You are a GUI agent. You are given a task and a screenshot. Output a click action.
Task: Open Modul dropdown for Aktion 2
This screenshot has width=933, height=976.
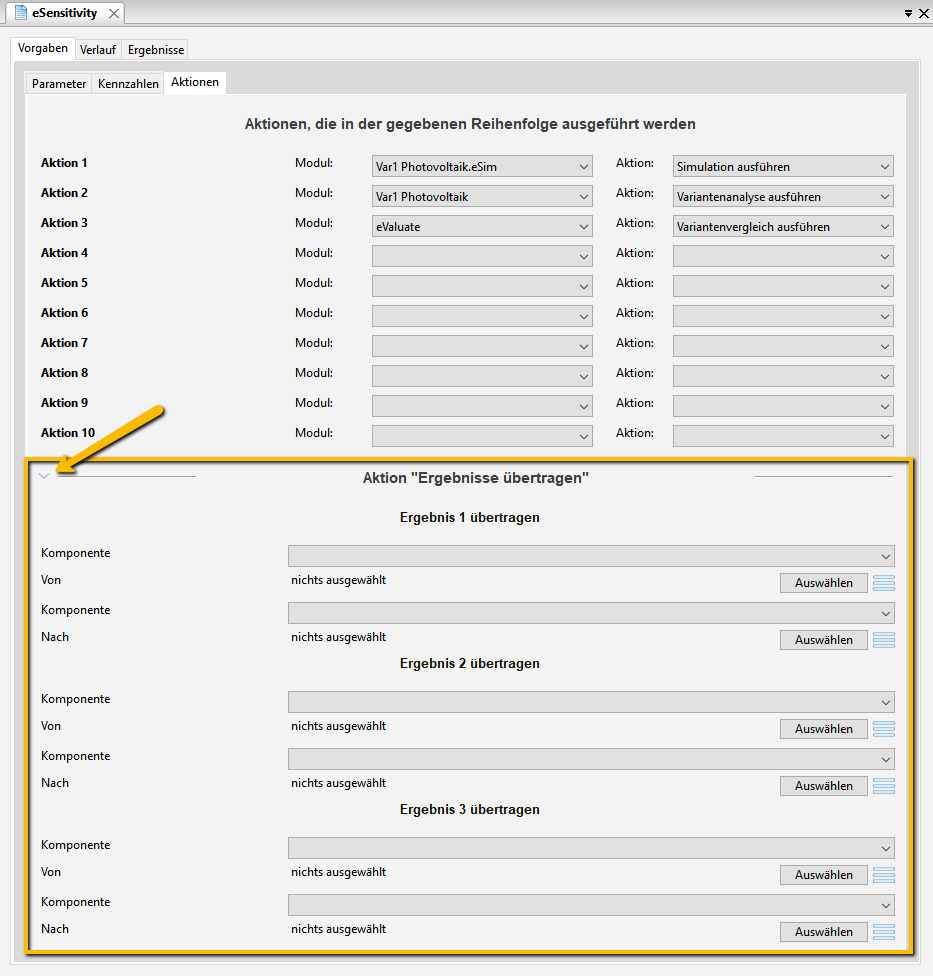coord(482,197)
